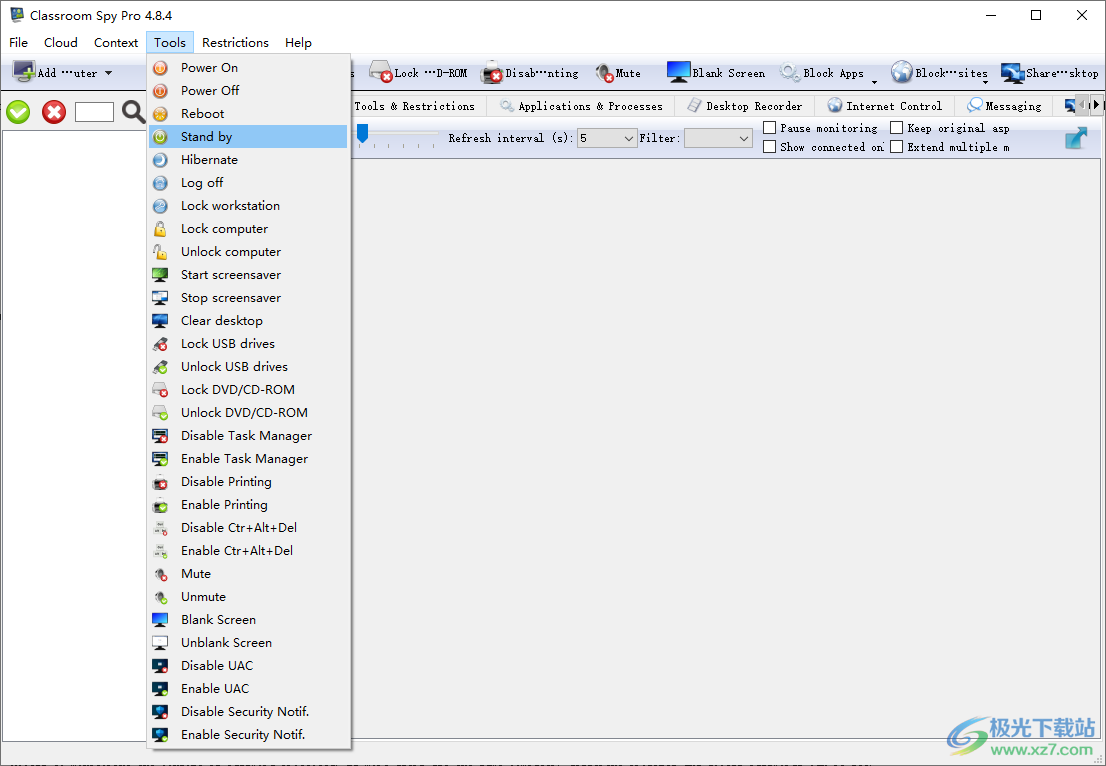Click the Start screensaver monitor icon

pos(160,275)
